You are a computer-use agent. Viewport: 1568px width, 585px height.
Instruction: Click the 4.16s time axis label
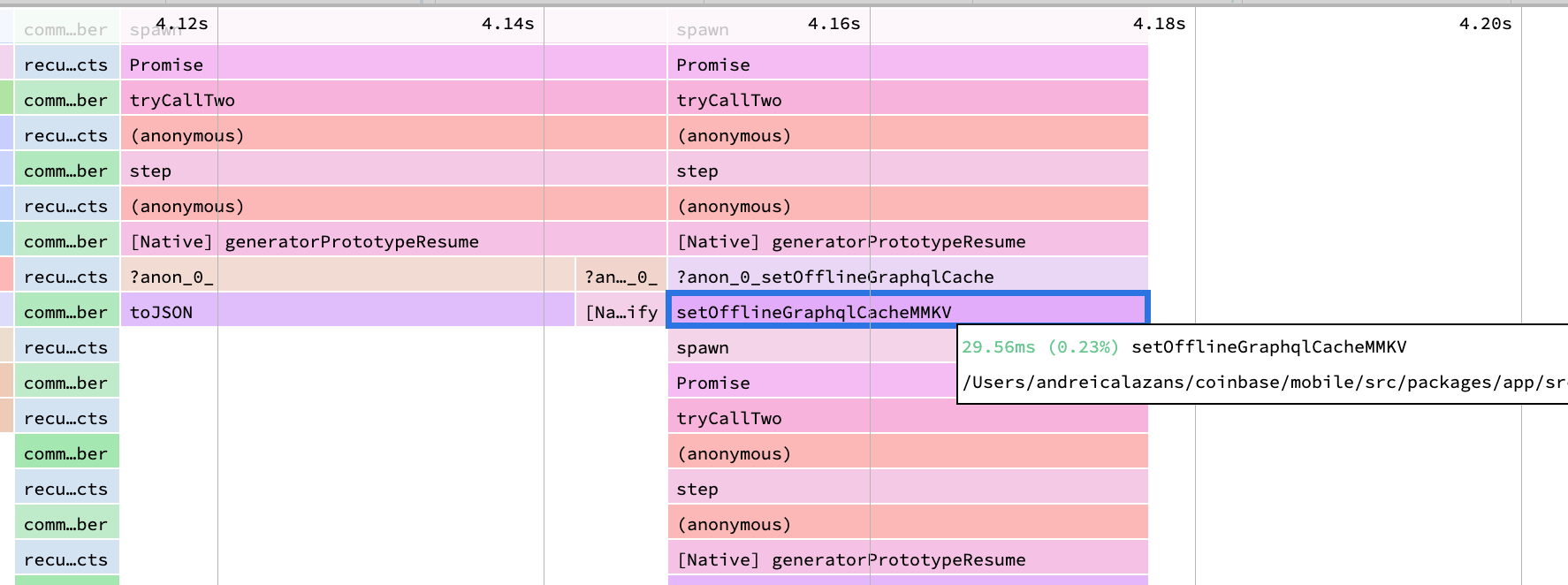pos(834,23)
